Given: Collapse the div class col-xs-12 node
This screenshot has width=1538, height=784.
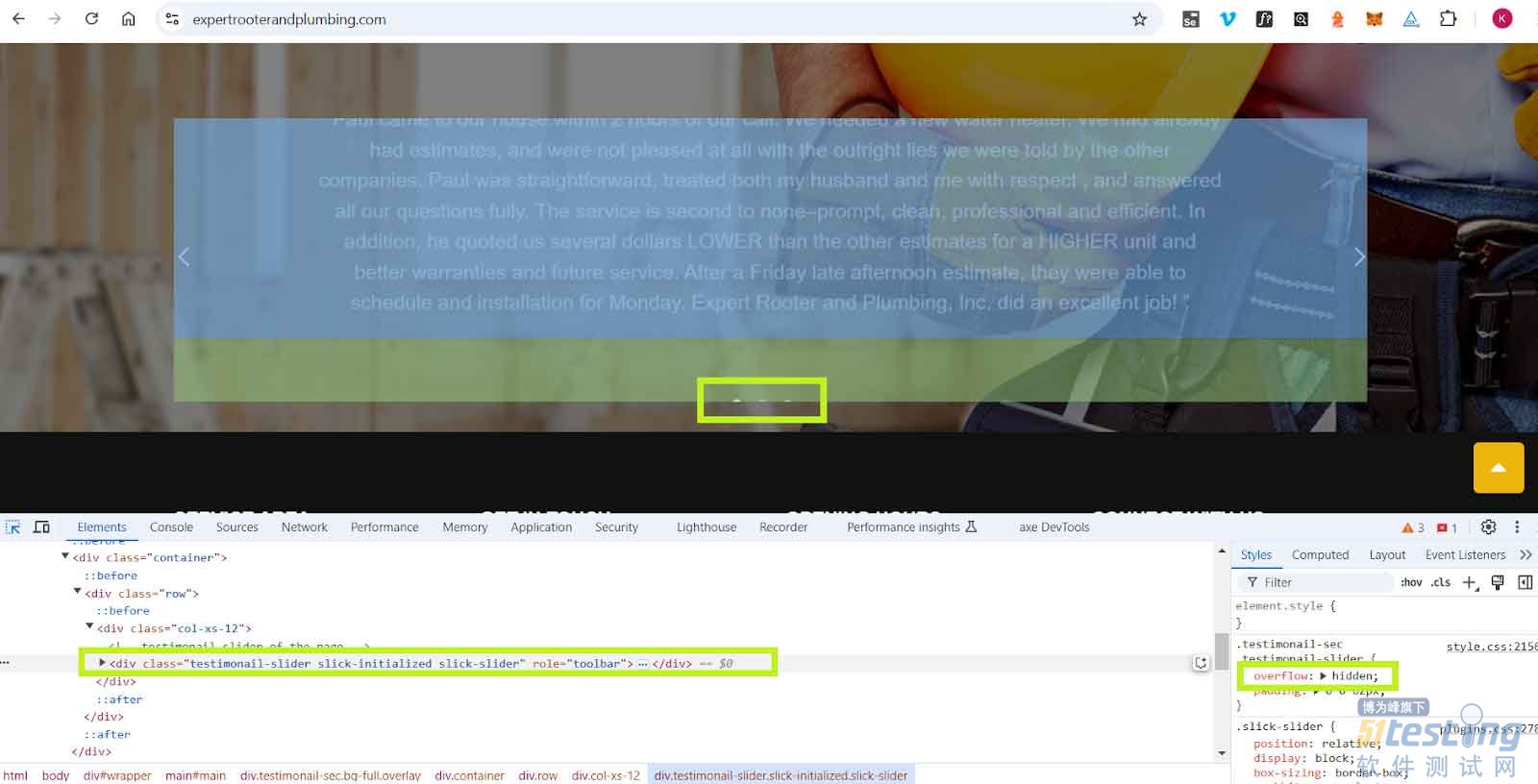Looking at the screenshot, I should point(89,626).
